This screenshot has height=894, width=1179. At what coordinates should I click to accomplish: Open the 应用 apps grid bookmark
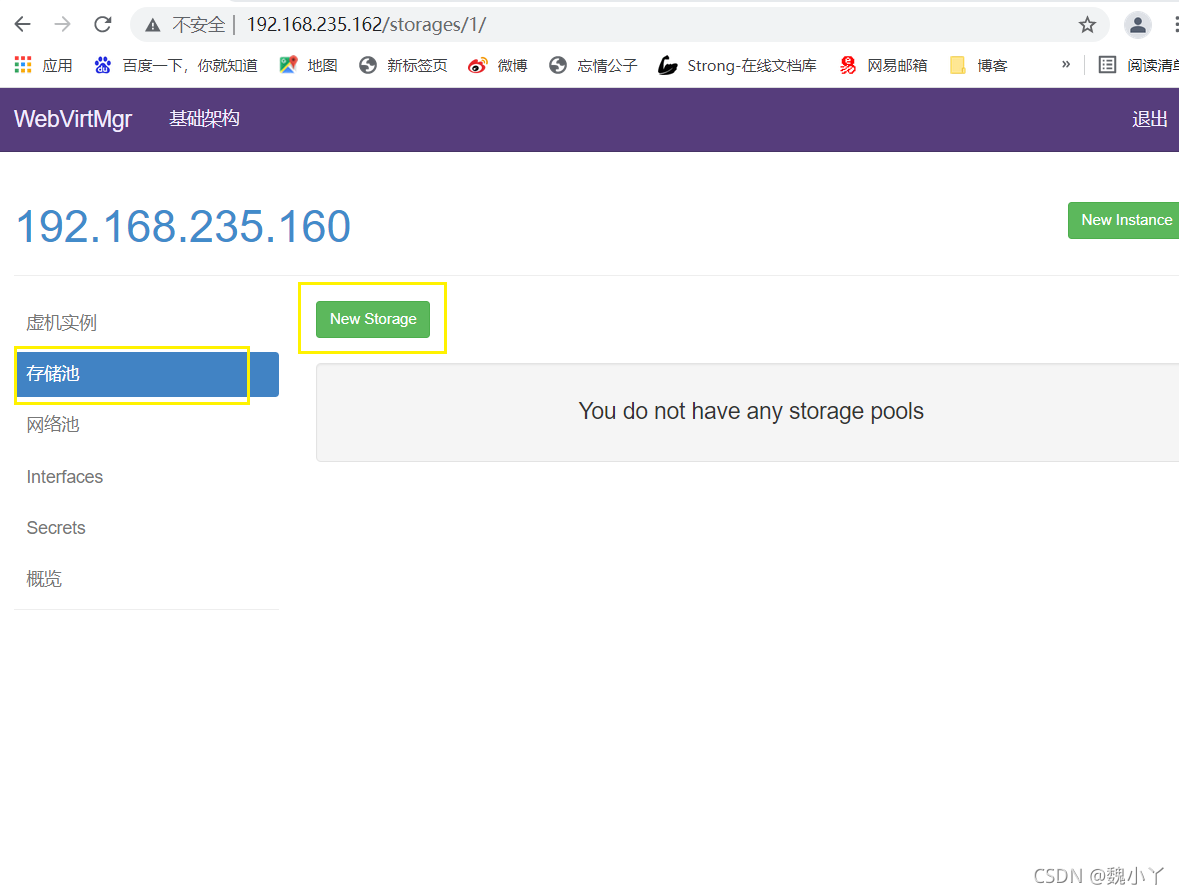[44, 65]
